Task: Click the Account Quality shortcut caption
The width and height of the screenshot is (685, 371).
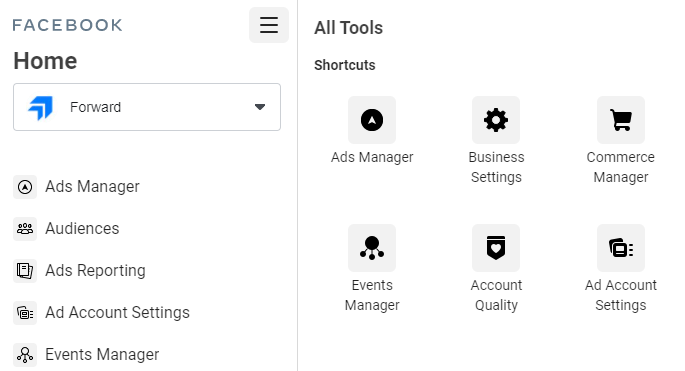Action: [496, 295]
